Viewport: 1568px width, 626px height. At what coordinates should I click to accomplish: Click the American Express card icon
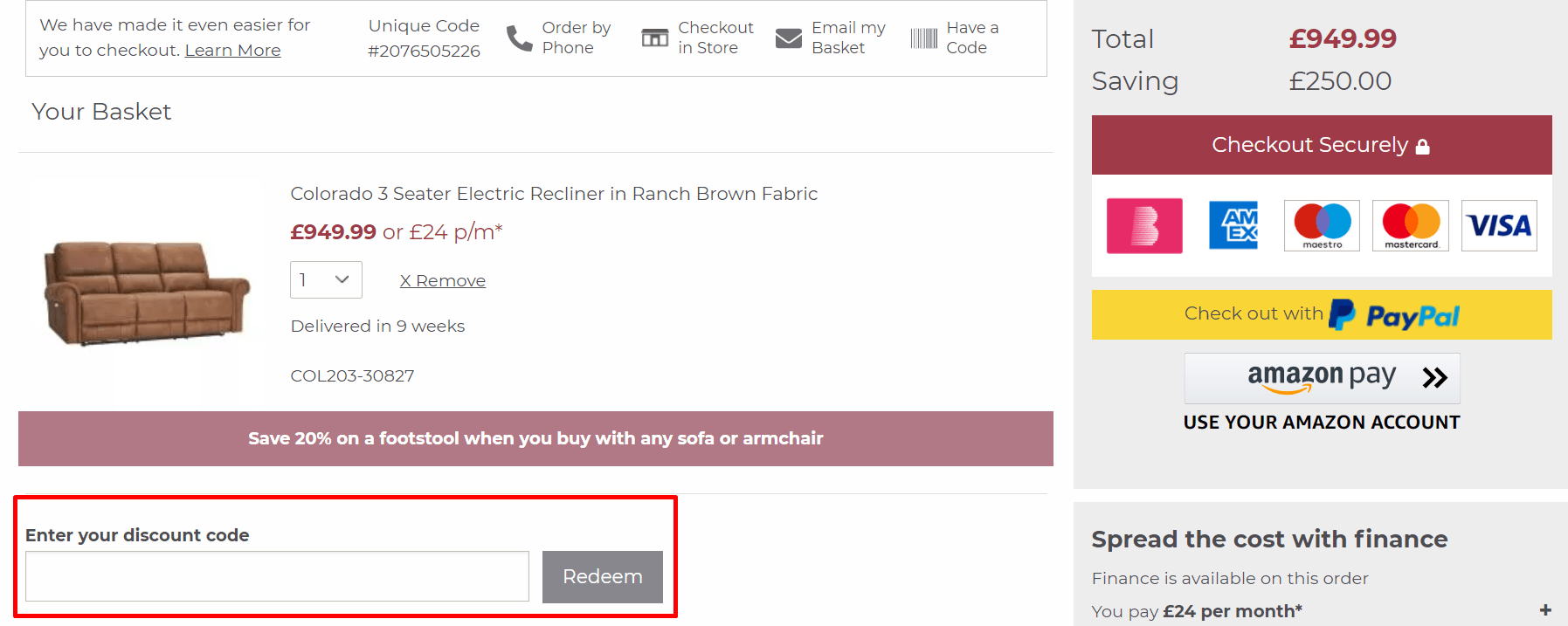(x=1233, y=225)
